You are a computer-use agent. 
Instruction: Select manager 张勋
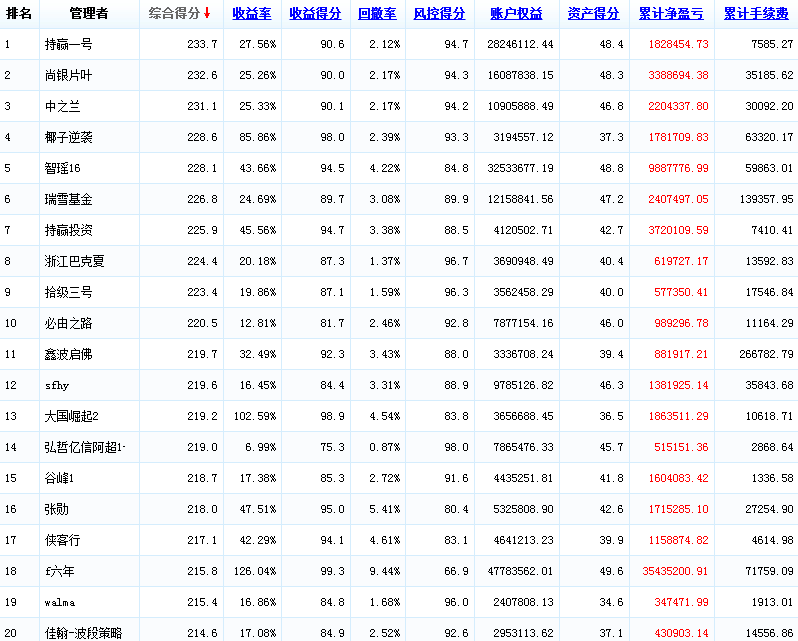[56, 510]
